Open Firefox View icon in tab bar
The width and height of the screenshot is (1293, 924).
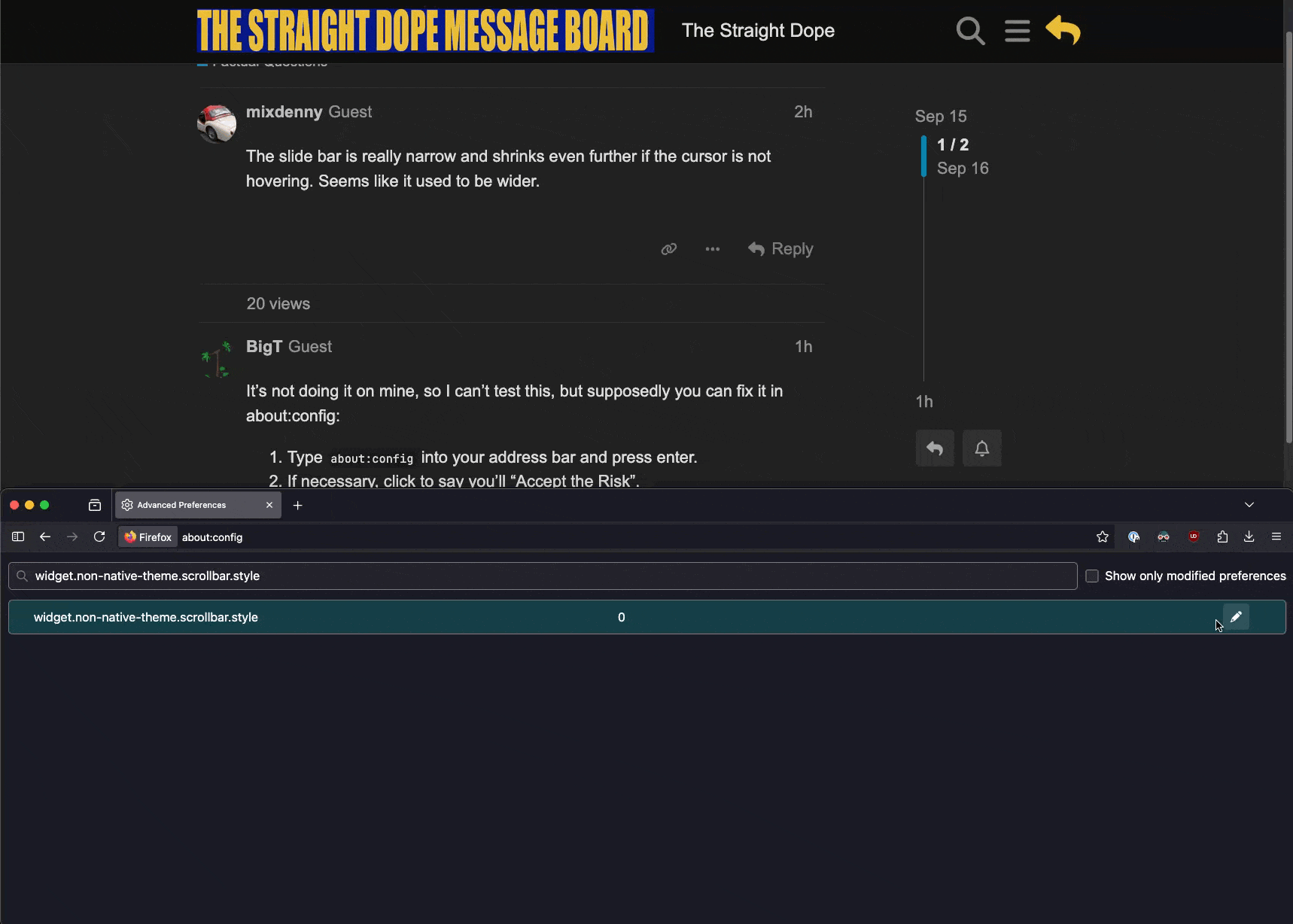point(95,506)
